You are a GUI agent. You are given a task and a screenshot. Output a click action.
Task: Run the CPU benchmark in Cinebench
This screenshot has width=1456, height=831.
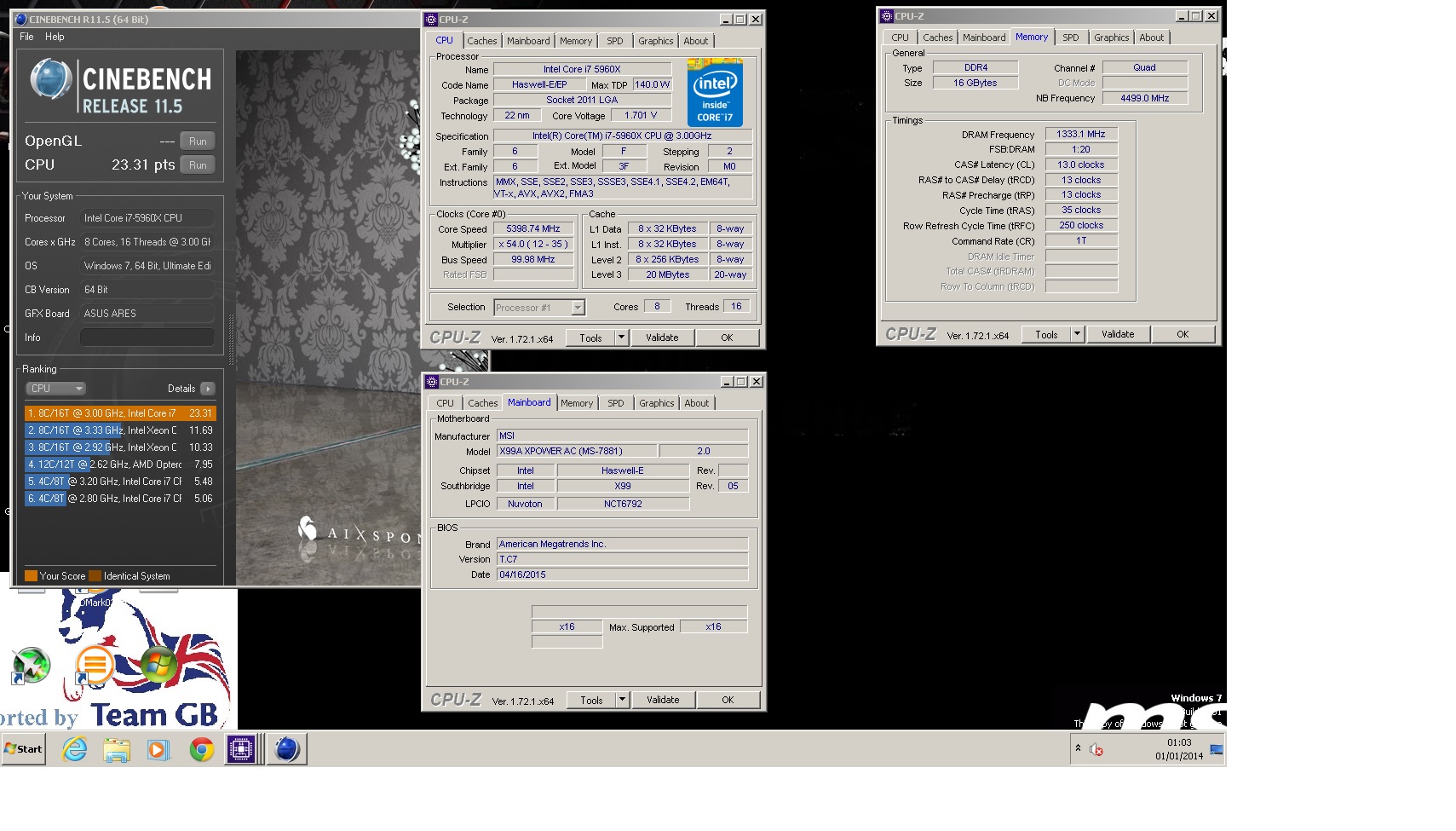(x=198, y=165)
